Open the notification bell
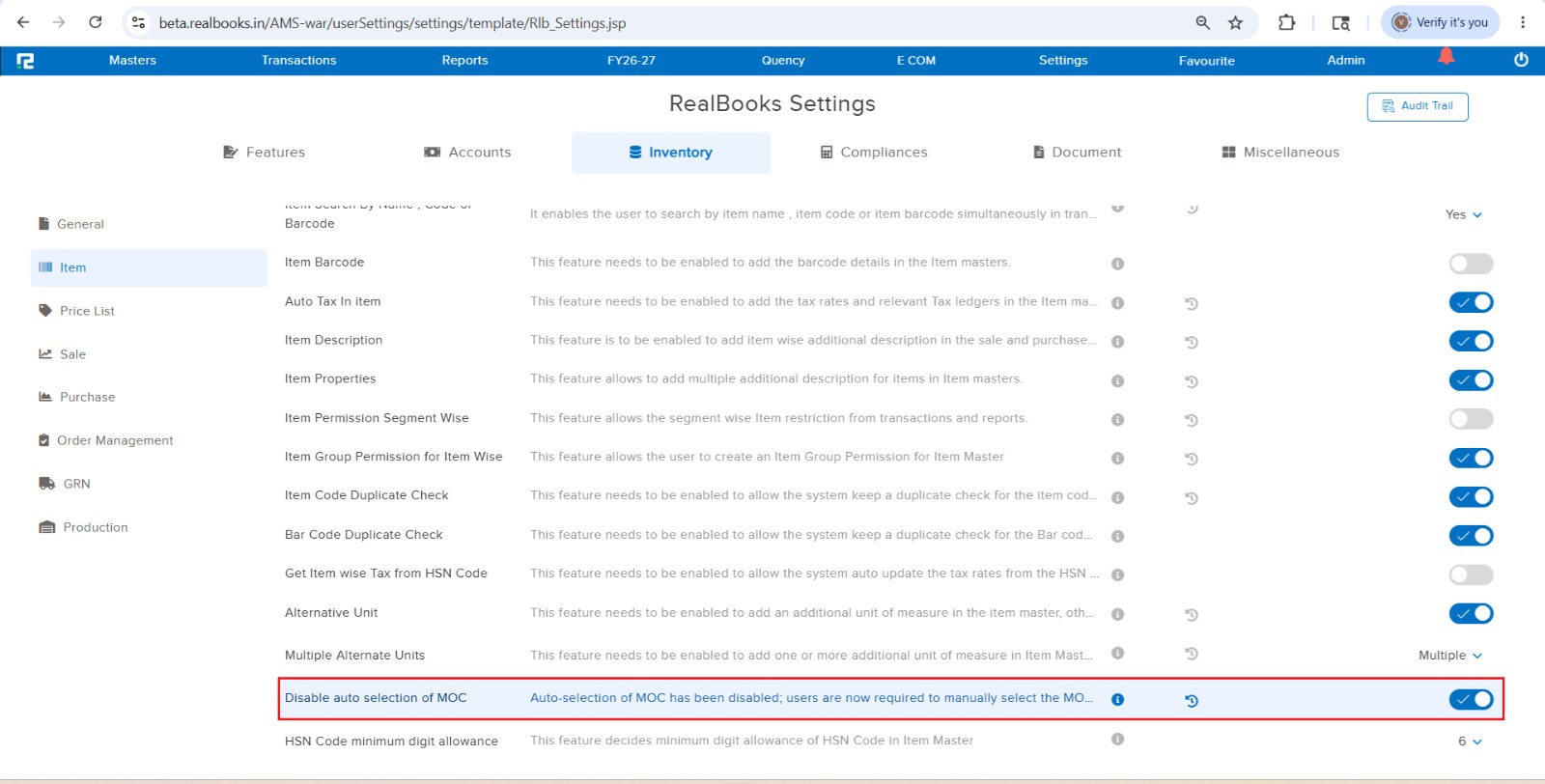1545x784 pixels. click(1446, 56)
